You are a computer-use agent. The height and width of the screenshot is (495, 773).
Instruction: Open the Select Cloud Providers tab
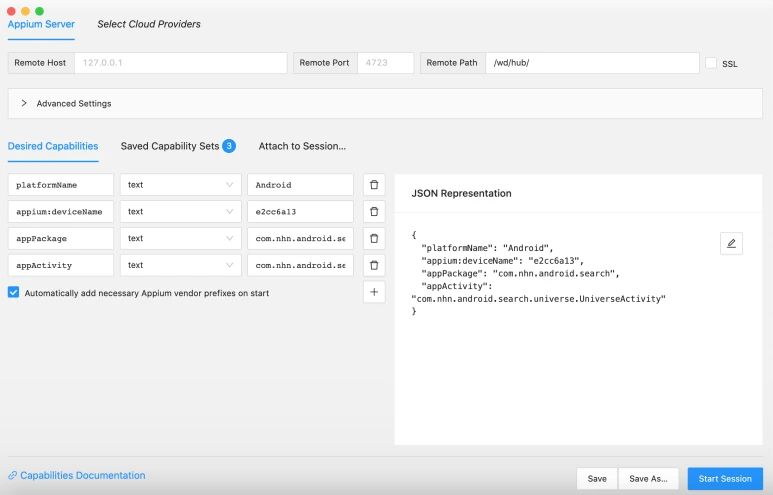(x=149, y=24)
